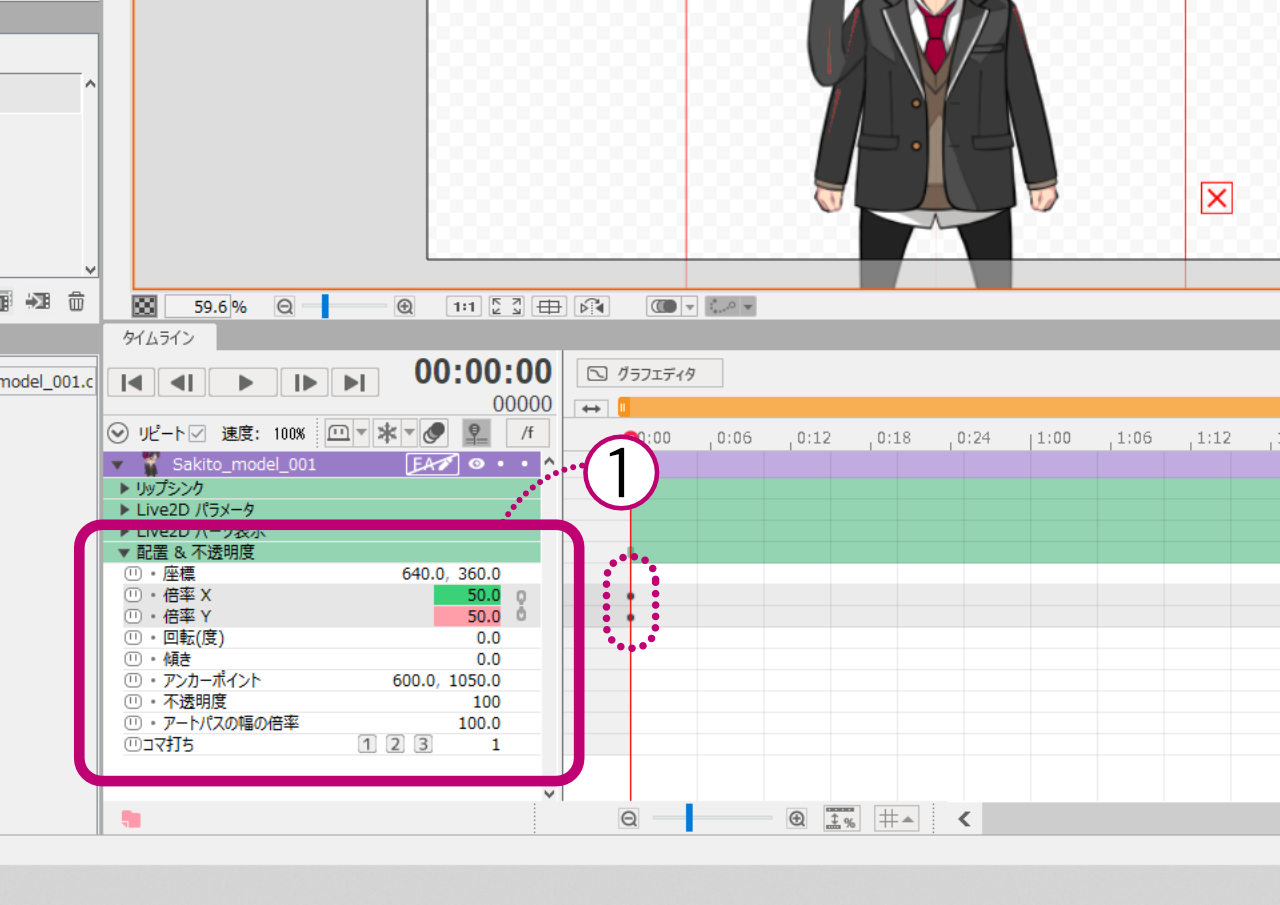Adjust the canvas zoom slider

coord(325,306)
